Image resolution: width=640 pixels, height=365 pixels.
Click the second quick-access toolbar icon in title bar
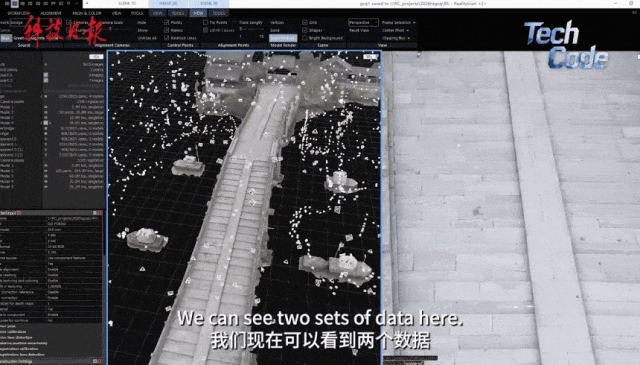click(x=14, y=3)
